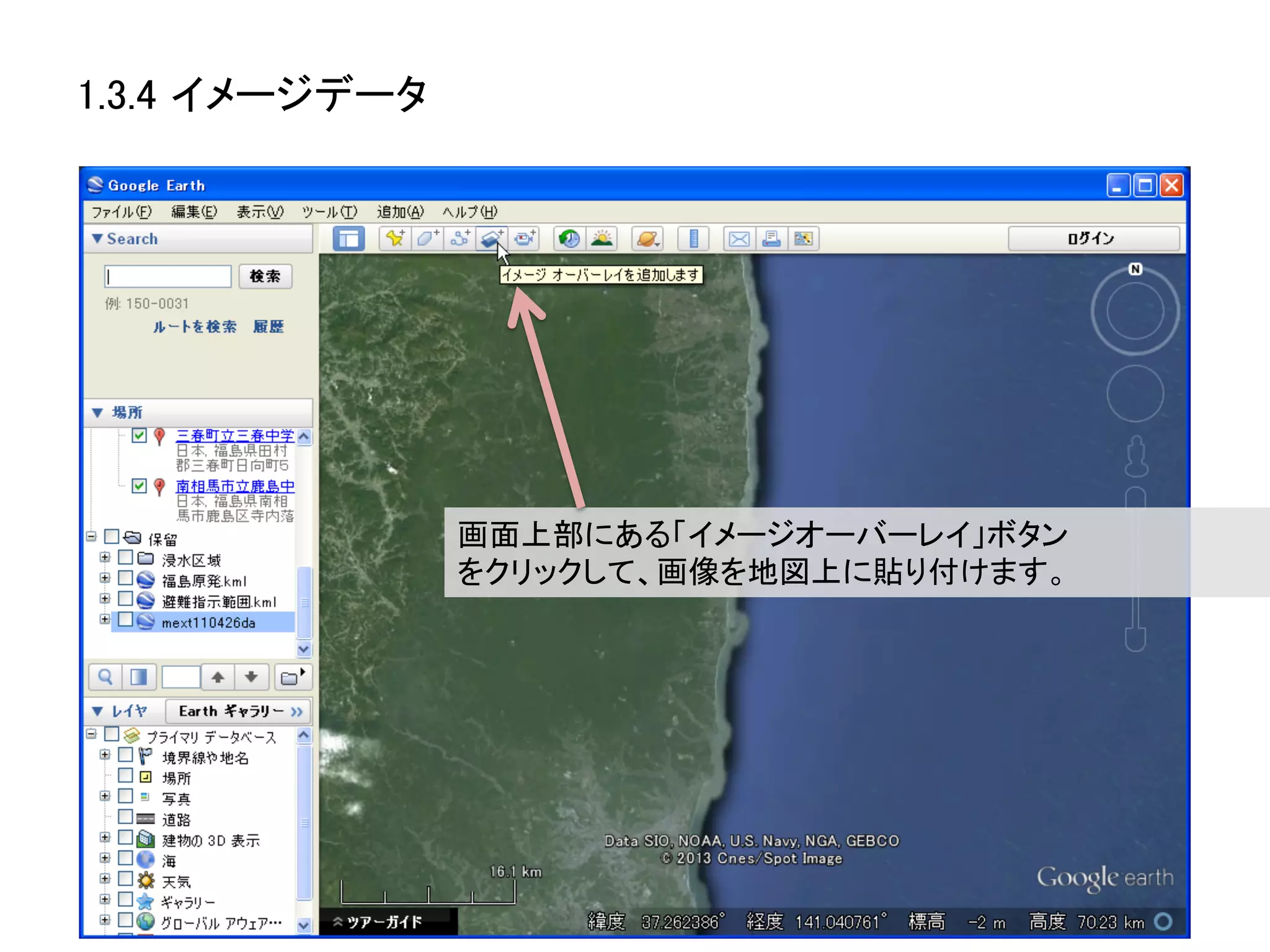The image size is (1270, 952).
Task: Expand the 建物の 3D 表示 node
Action: click(x=105, y=837)
